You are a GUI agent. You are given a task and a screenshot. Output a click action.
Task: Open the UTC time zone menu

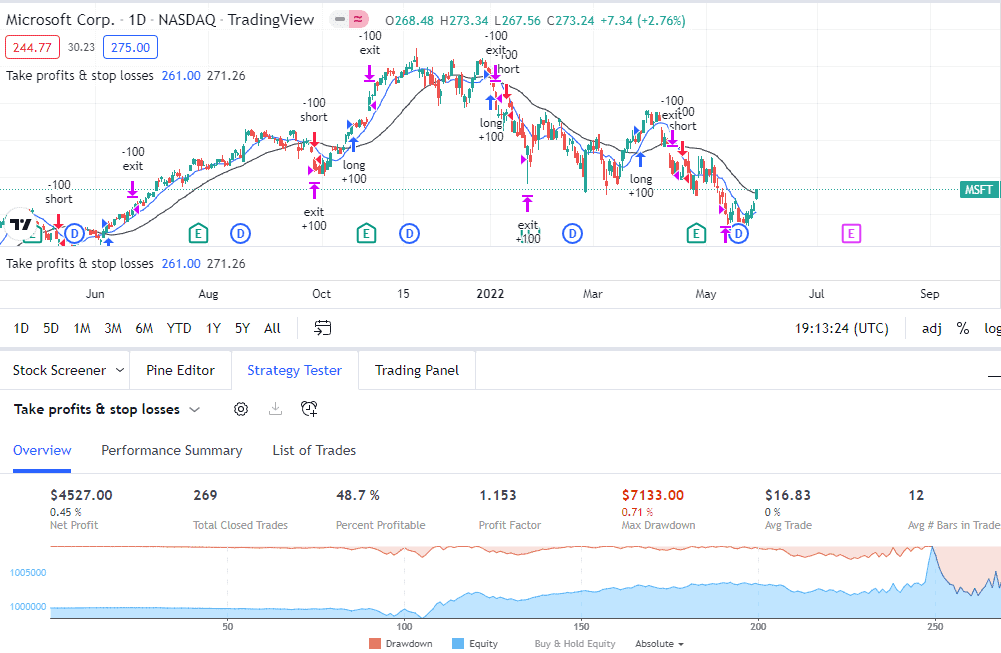tap(841, 328)
